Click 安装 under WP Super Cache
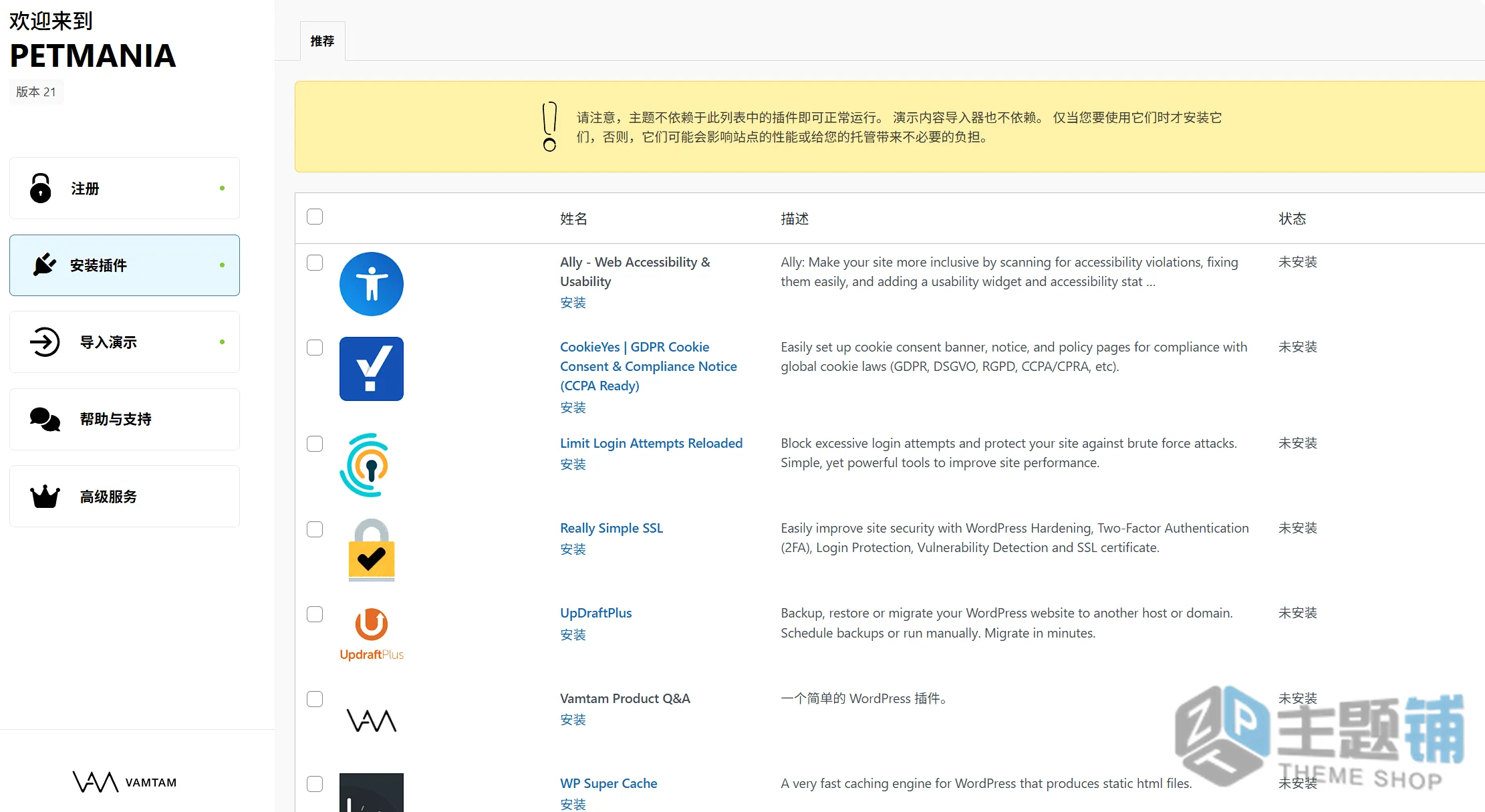Screen dimensions: 1485x812 [x=573, y=805]
